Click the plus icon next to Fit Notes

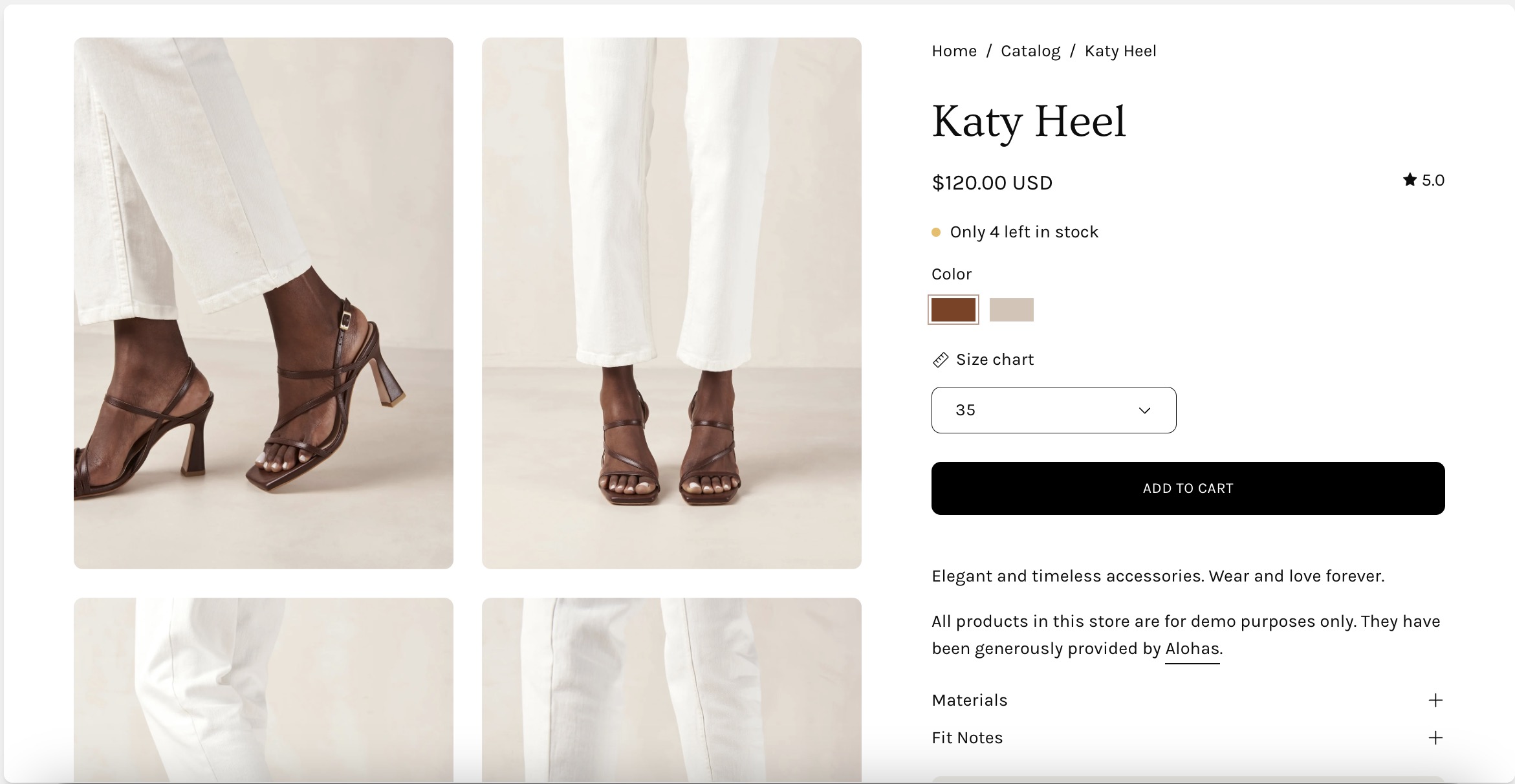1435,738
